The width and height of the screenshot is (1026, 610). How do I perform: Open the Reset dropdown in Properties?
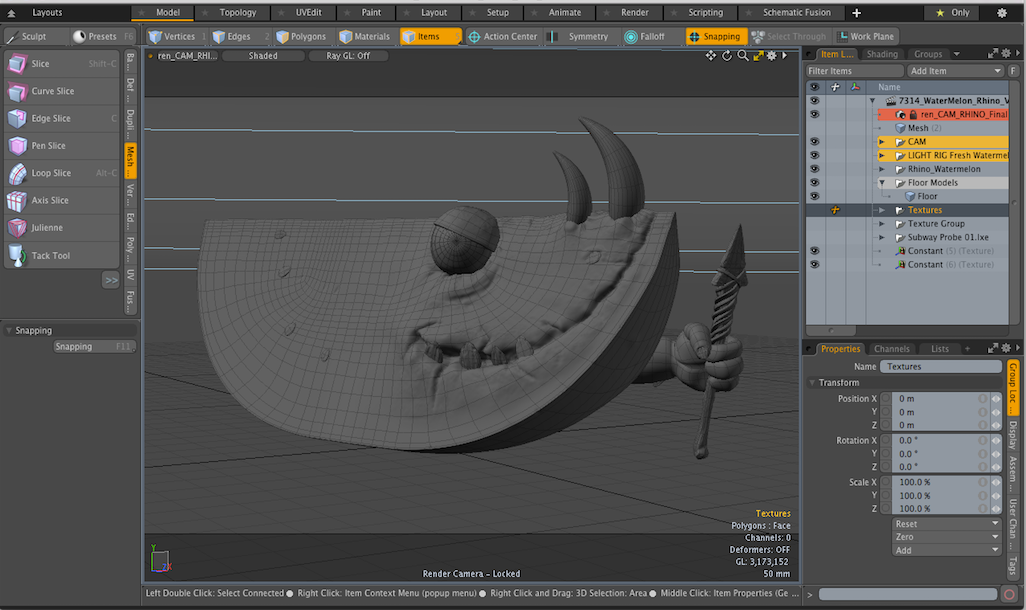(947, 524)
